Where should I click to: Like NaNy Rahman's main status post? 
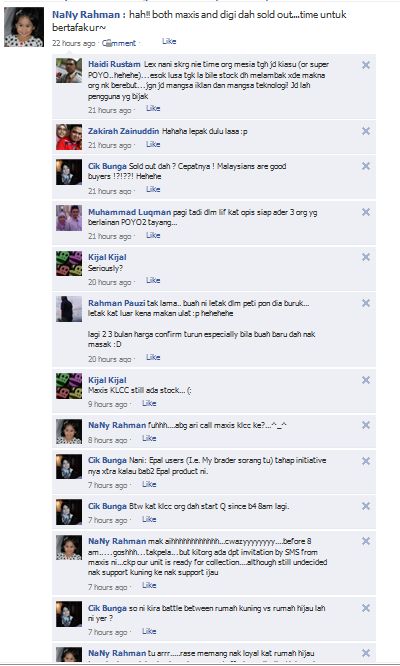coord(169,41)
